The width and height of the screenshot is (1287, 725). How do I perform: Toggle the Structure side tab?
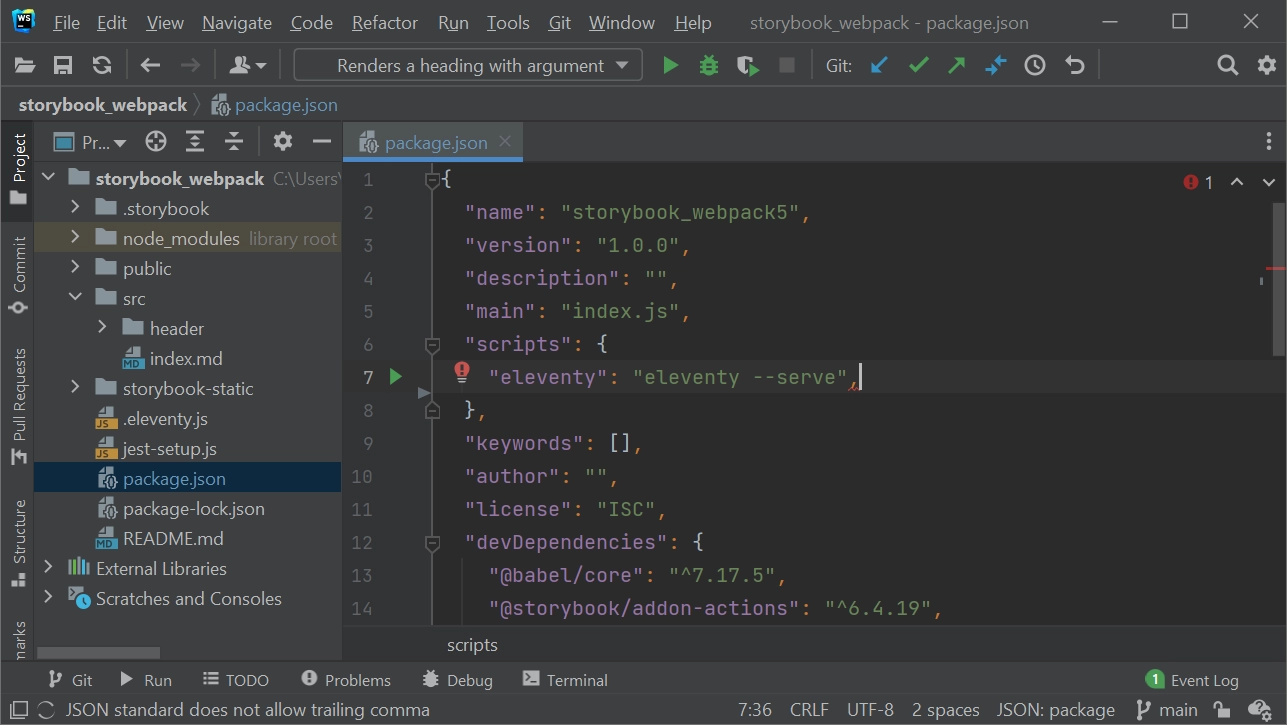click(x=18, y=543)
